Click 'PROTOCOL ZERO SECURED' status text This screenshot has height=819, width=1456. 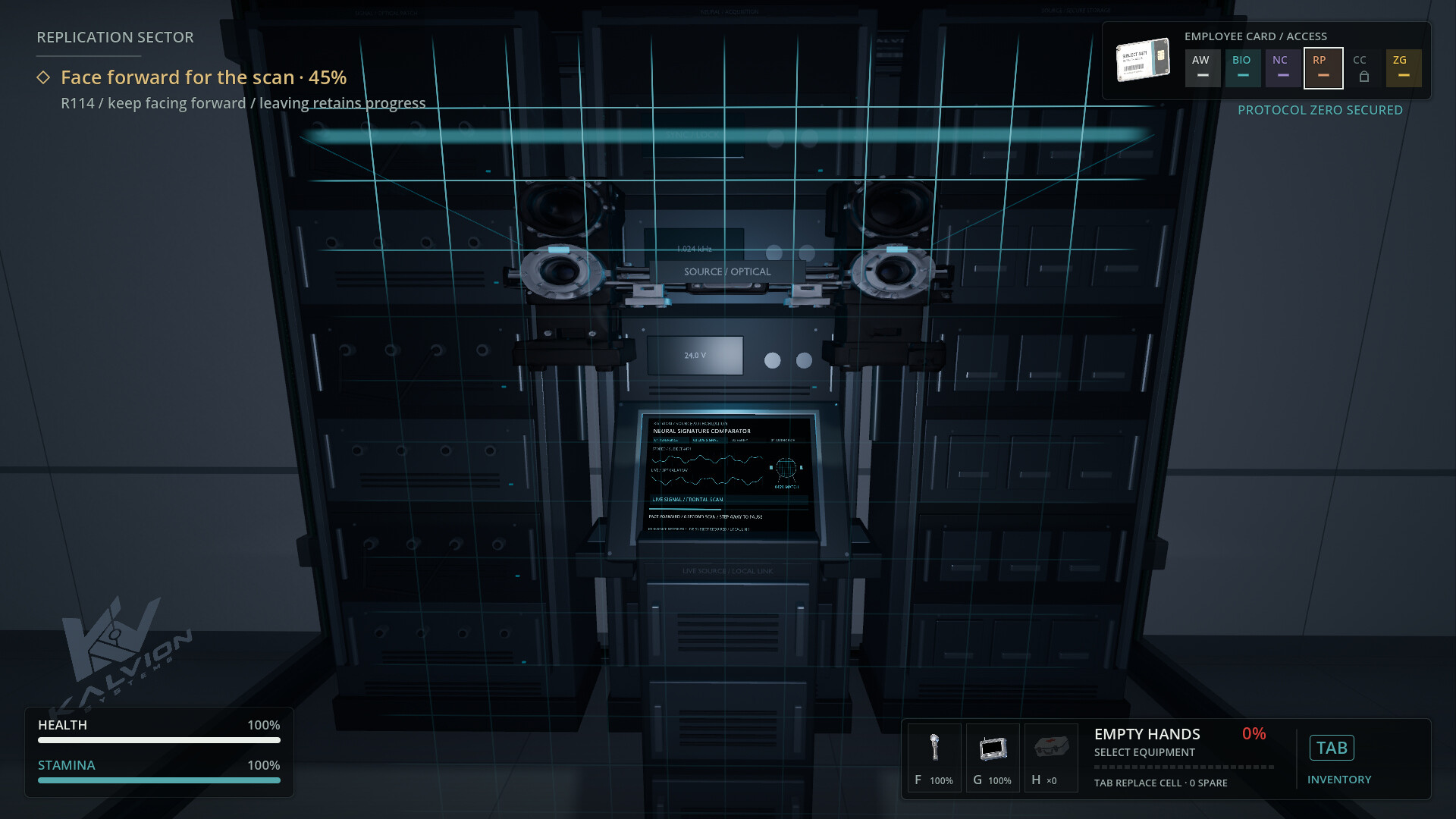point(1320,110)
